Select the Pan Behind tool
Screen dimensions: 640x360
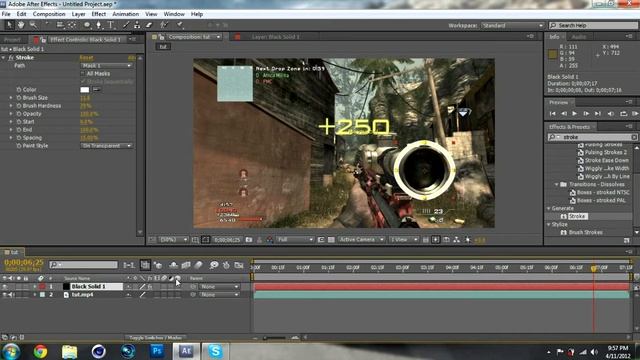pyautogui.click(x=72, y=25)
